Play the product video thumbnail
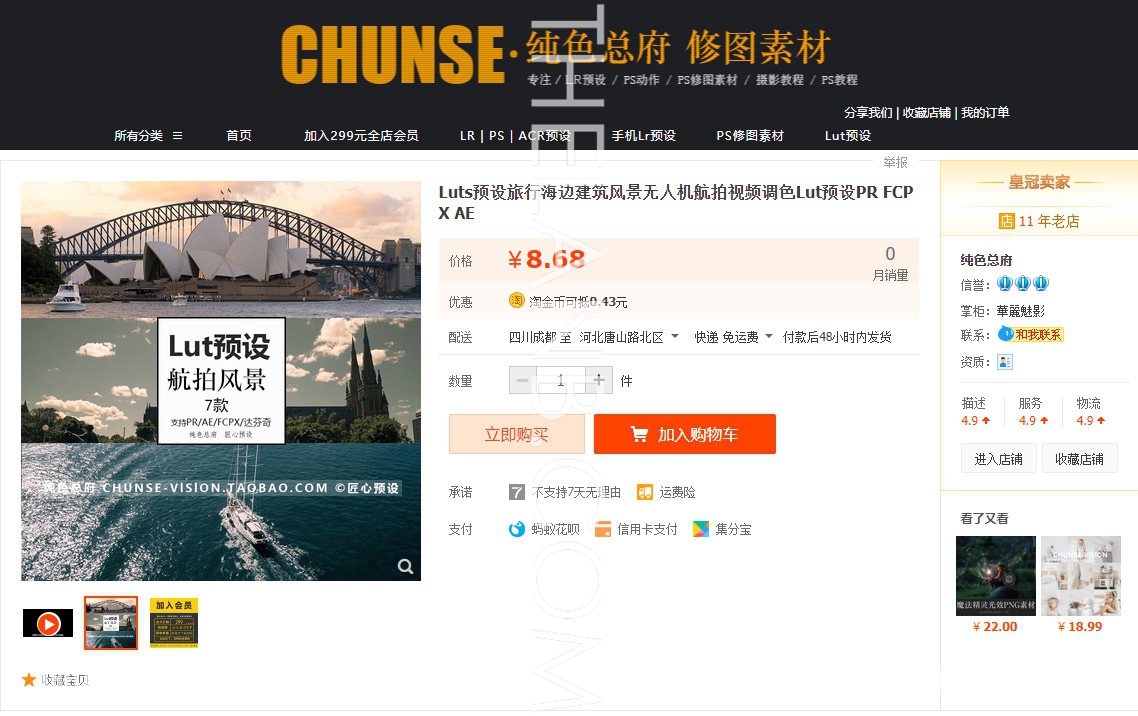The width and height of the screenshot is (1138, 716). tap(48, 623)
